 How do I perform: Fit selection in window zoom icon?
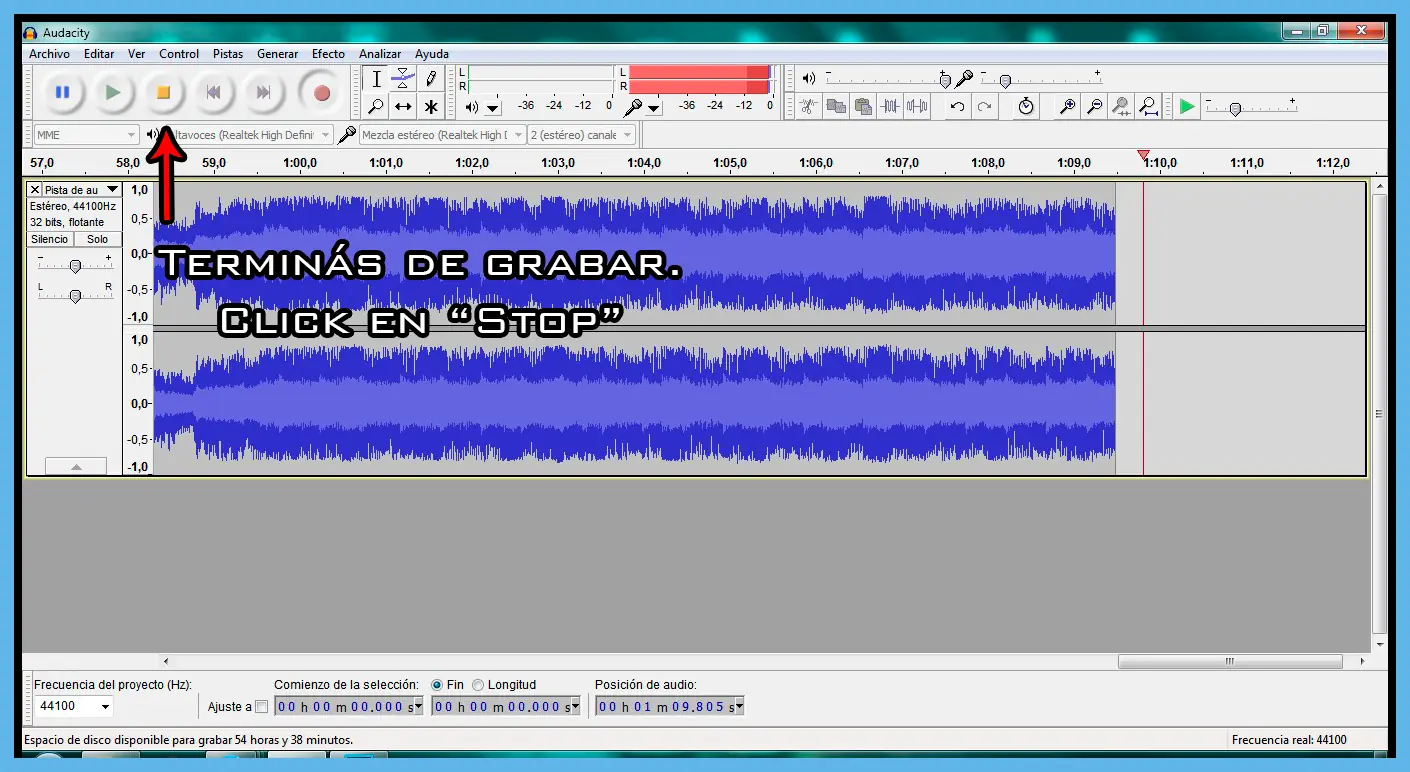click(1122, 106)
